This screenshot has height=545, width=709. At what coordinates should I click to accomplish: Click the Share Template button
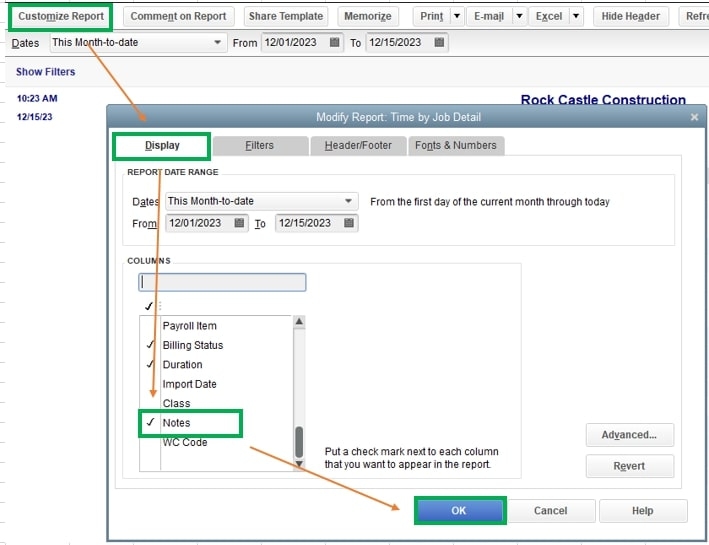[x=286, y=16]
